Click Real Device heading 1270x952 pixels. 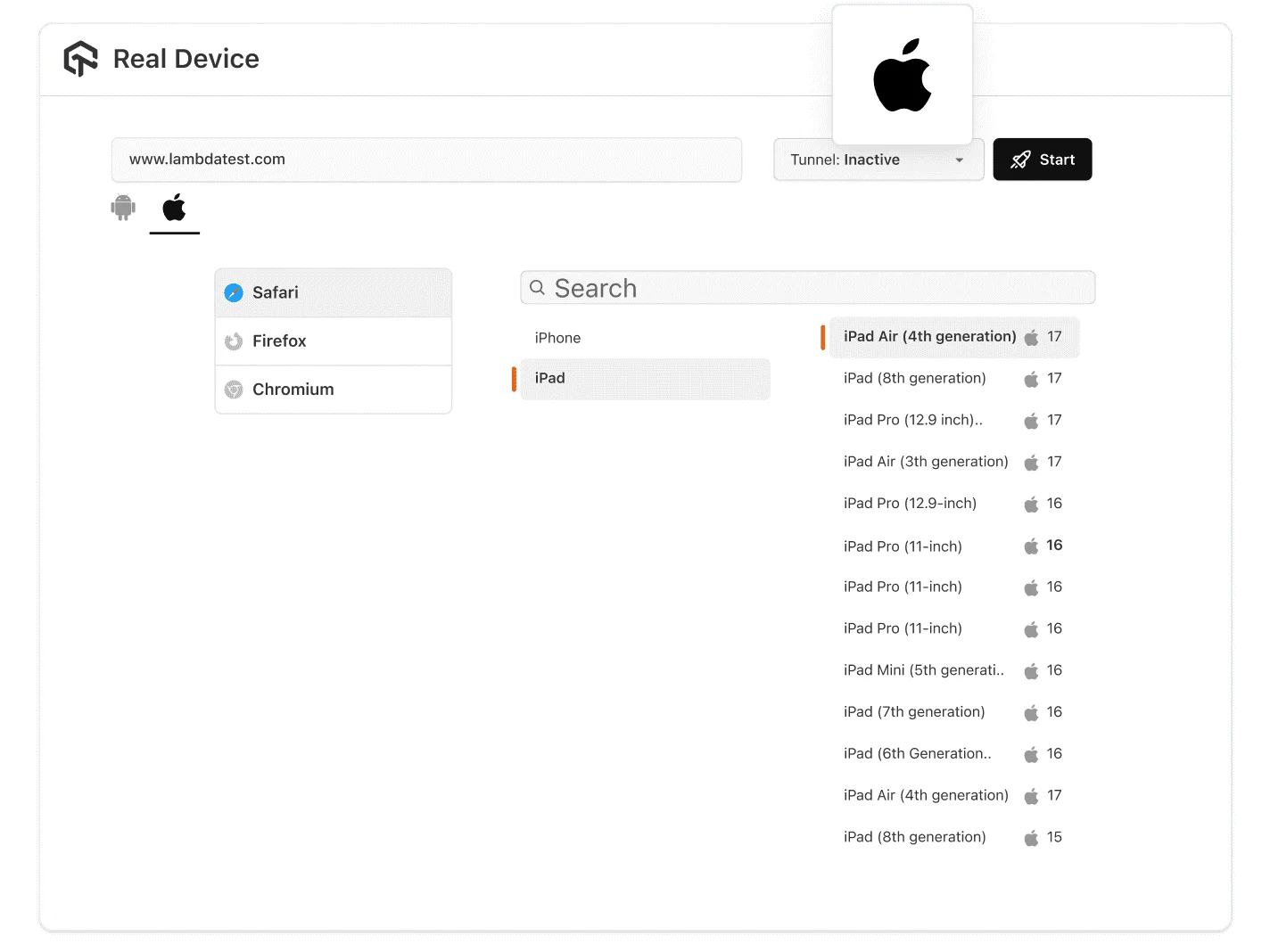tap(186, 59)
